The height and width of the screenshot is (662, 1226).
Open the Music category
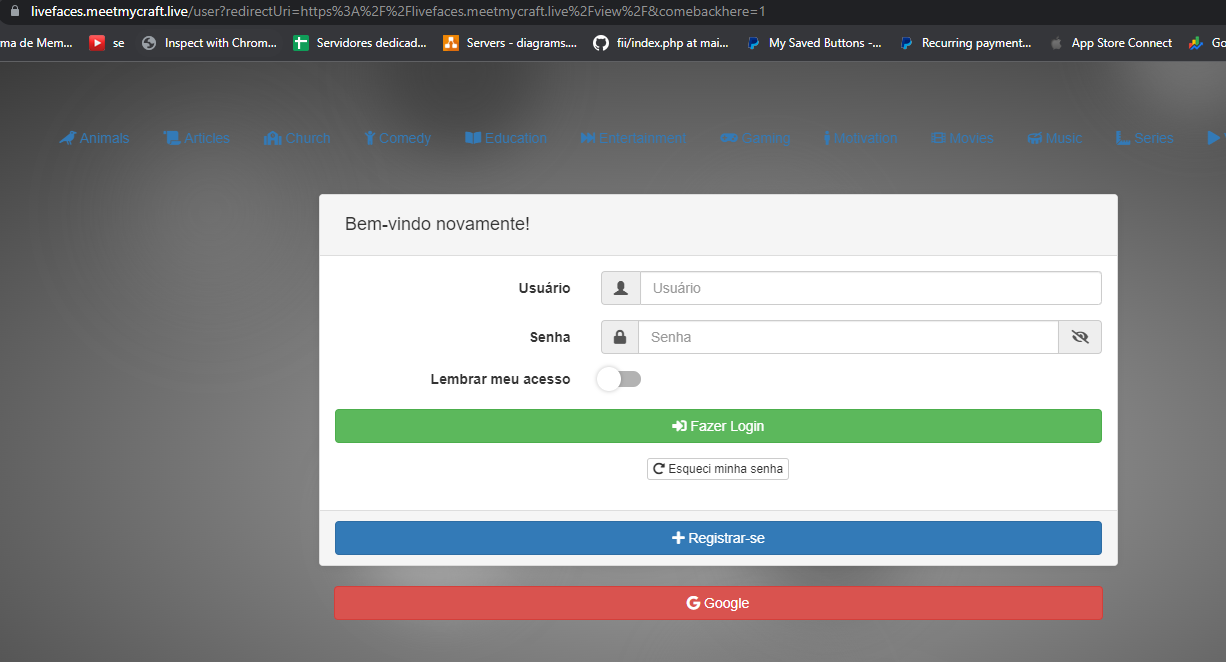tap(1054, 138)
